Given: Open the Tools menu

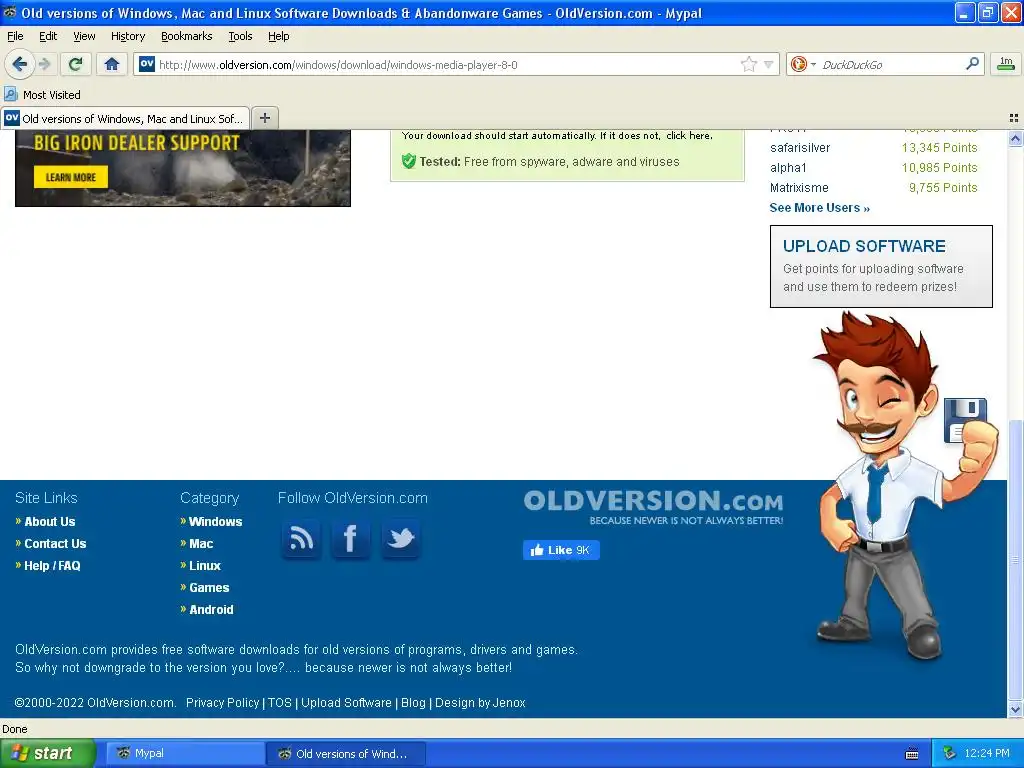Looking at the screenshot, I should (x=240, y=36).
